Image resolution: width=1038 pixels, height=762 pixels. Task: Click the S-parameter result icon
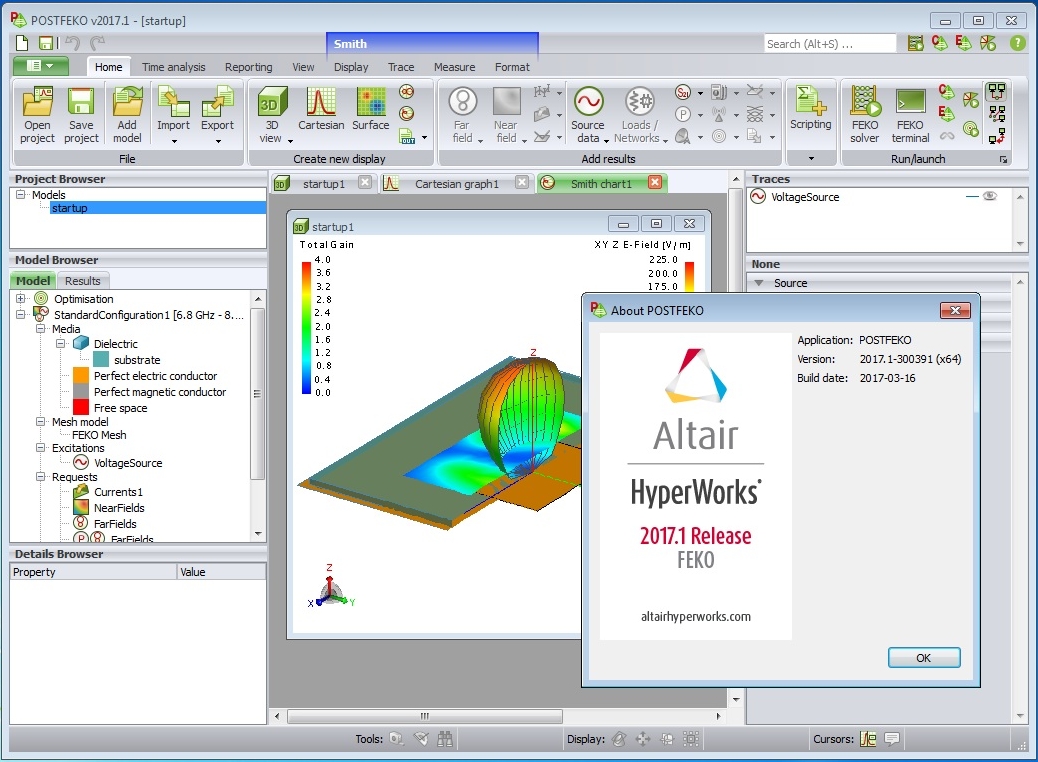pos(683,92)
